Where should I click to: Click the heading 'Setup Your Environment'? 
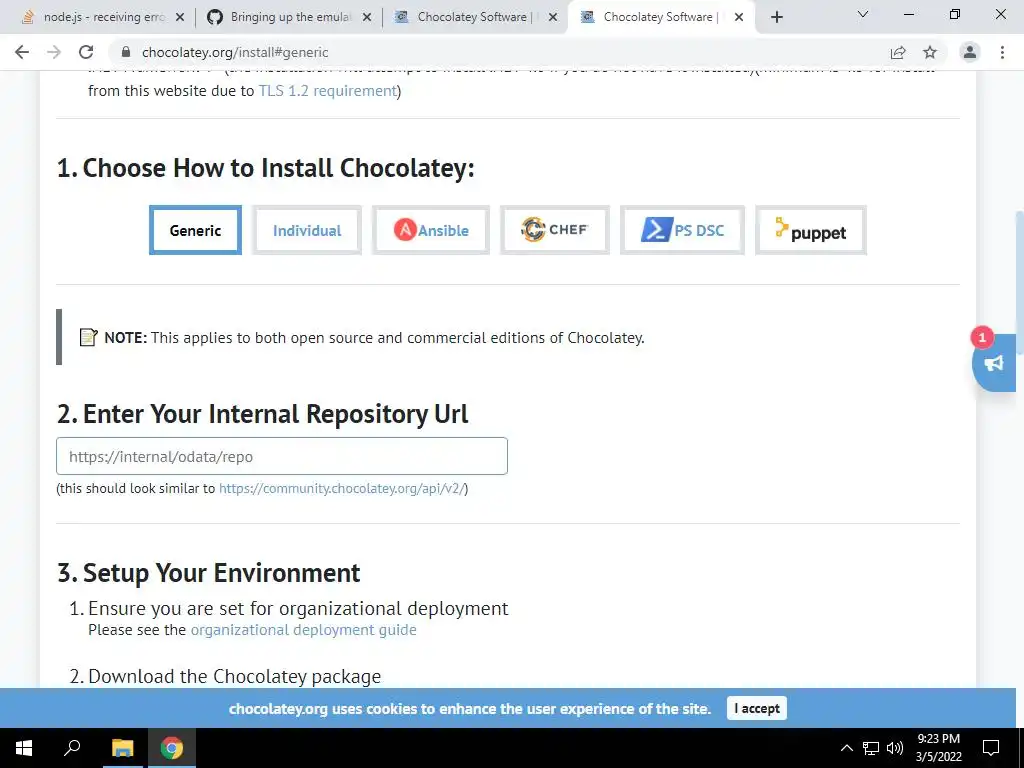pos(221,573)
